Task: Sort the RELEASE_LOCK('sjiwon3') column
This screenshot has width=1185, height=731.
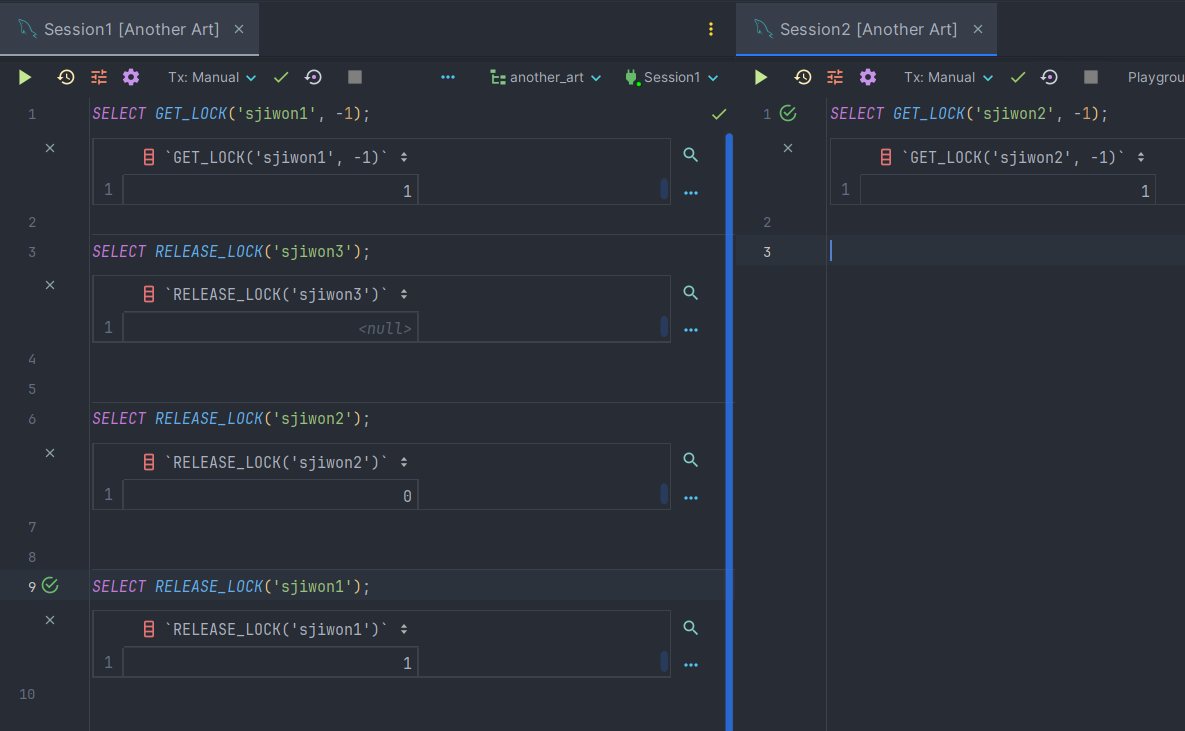Action: [404, 294]
